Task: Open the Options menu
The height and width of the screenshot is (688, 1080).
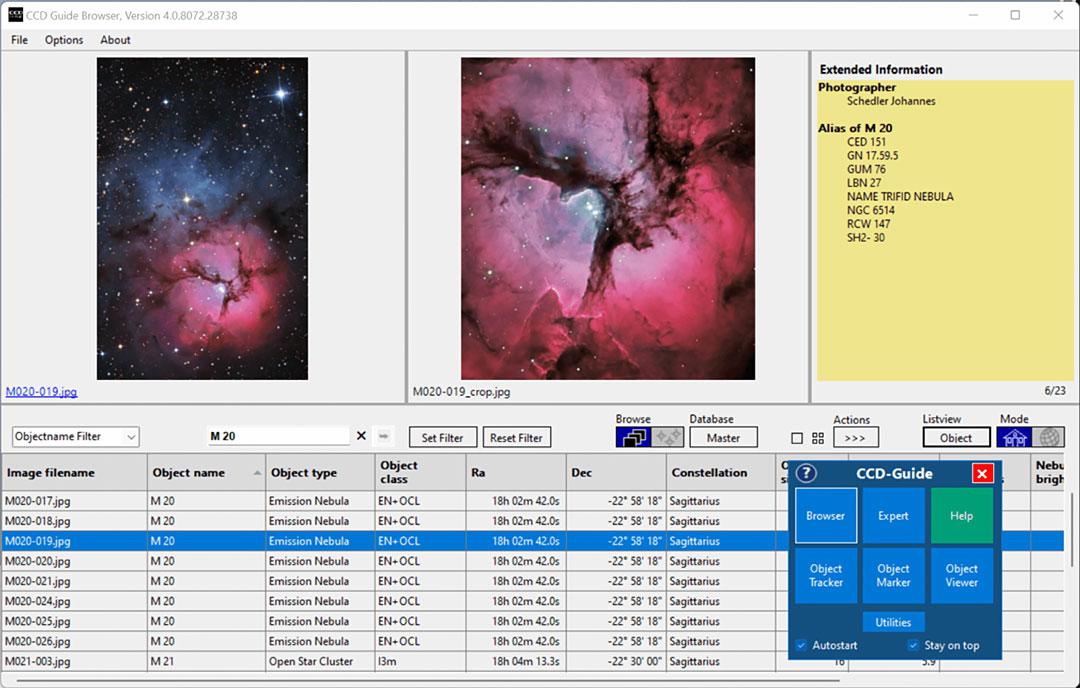Action: tap(64, 40)
